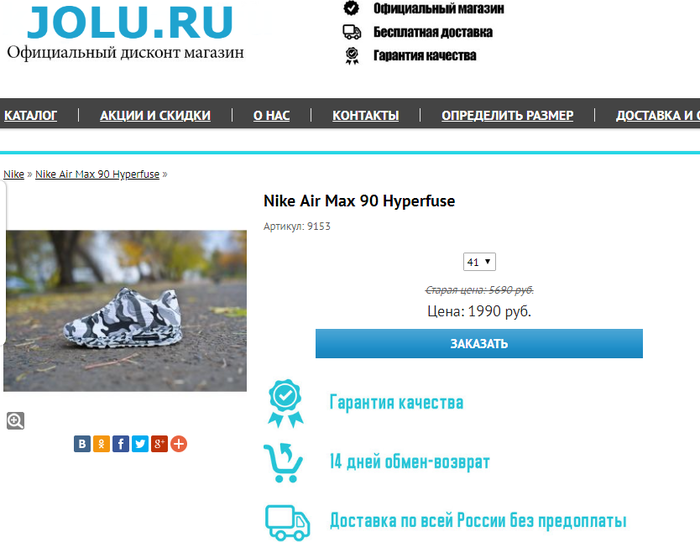Share on Google Plus icon
The image size is (700, 542).
(x=159, y=444)
